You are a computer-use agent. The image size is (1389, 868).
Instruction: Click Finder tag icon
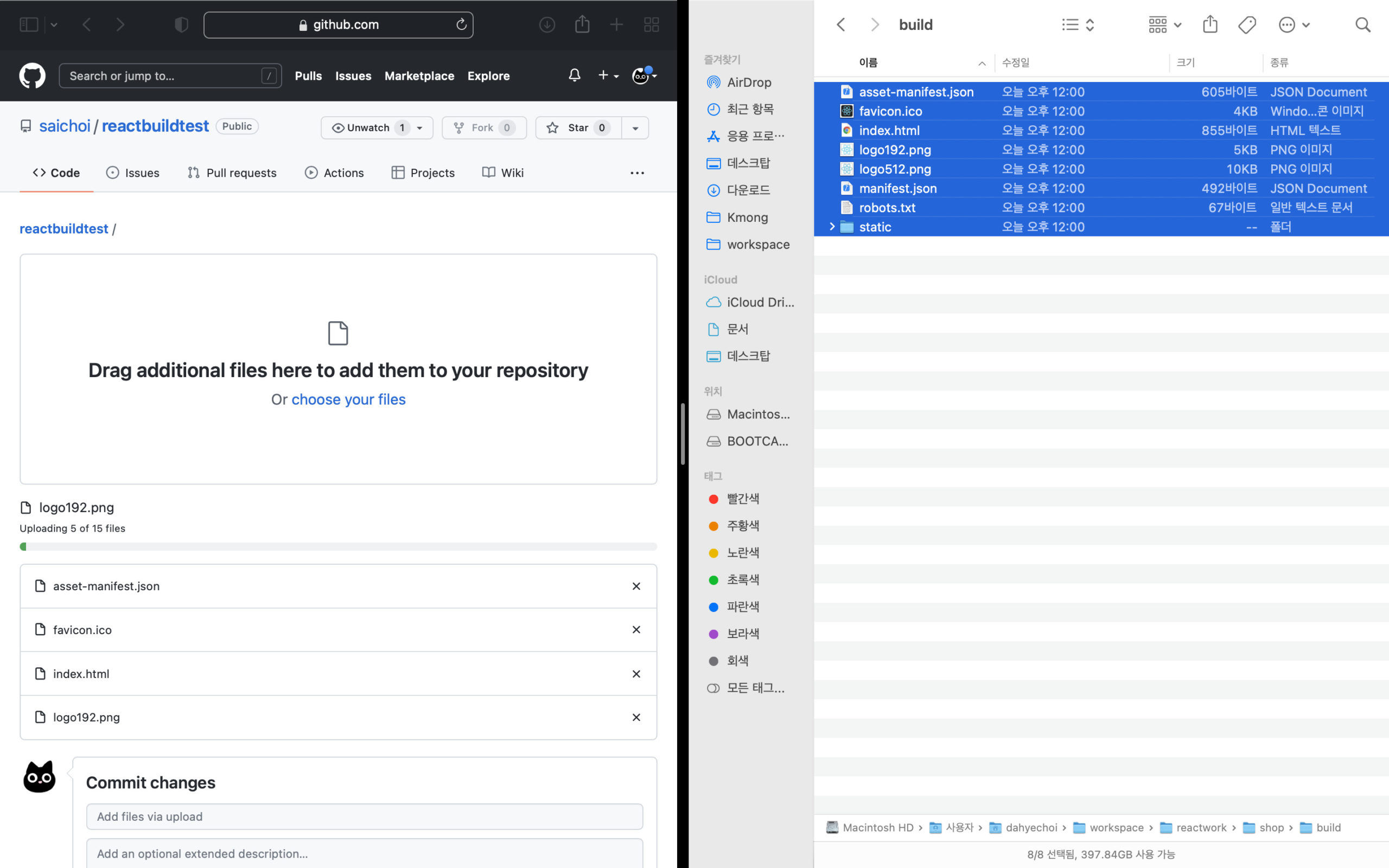(x=1247, y=25)
